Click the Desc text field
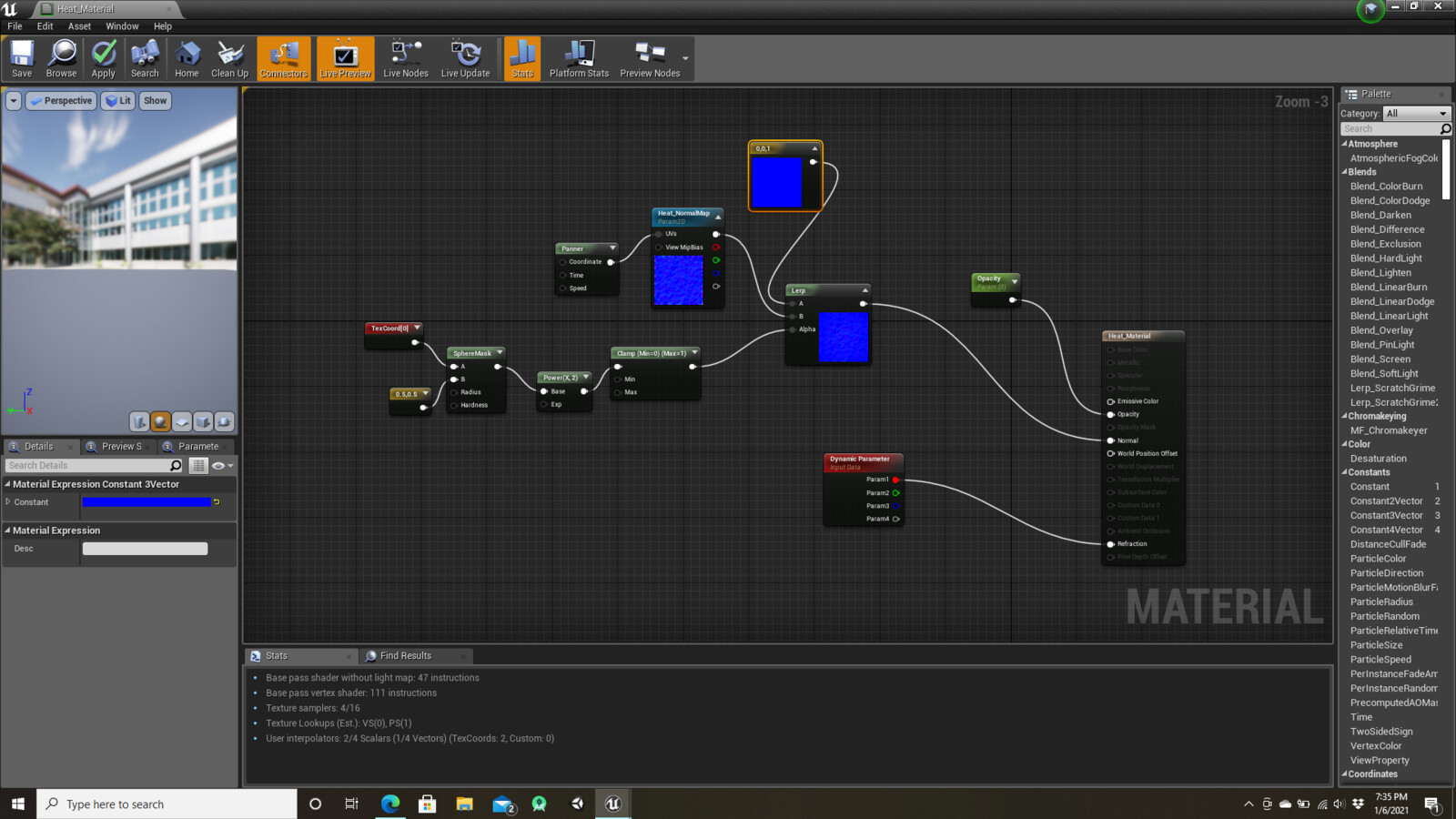Viewport: 1456px width, 819px height. click(x=145, y=549)
